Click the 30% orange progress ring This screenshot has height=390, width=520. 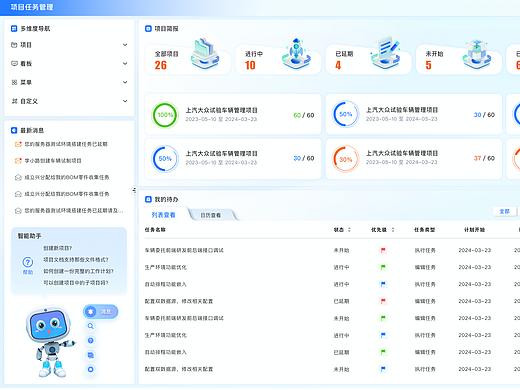[346, 159]
